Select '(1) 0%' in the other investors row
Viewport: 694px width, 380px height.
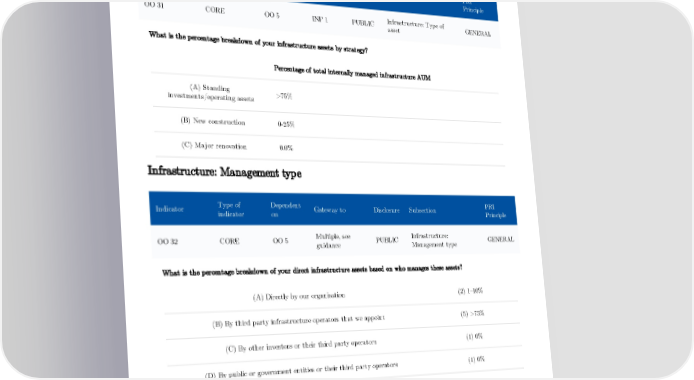coord(474,337)
